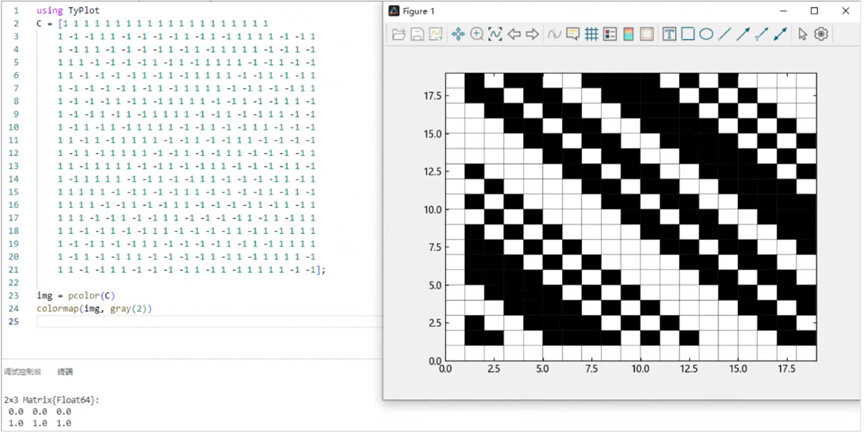Screen dimensions: 864x433
Task: Click the empty editor line 25
Action: tap(209, 322)
